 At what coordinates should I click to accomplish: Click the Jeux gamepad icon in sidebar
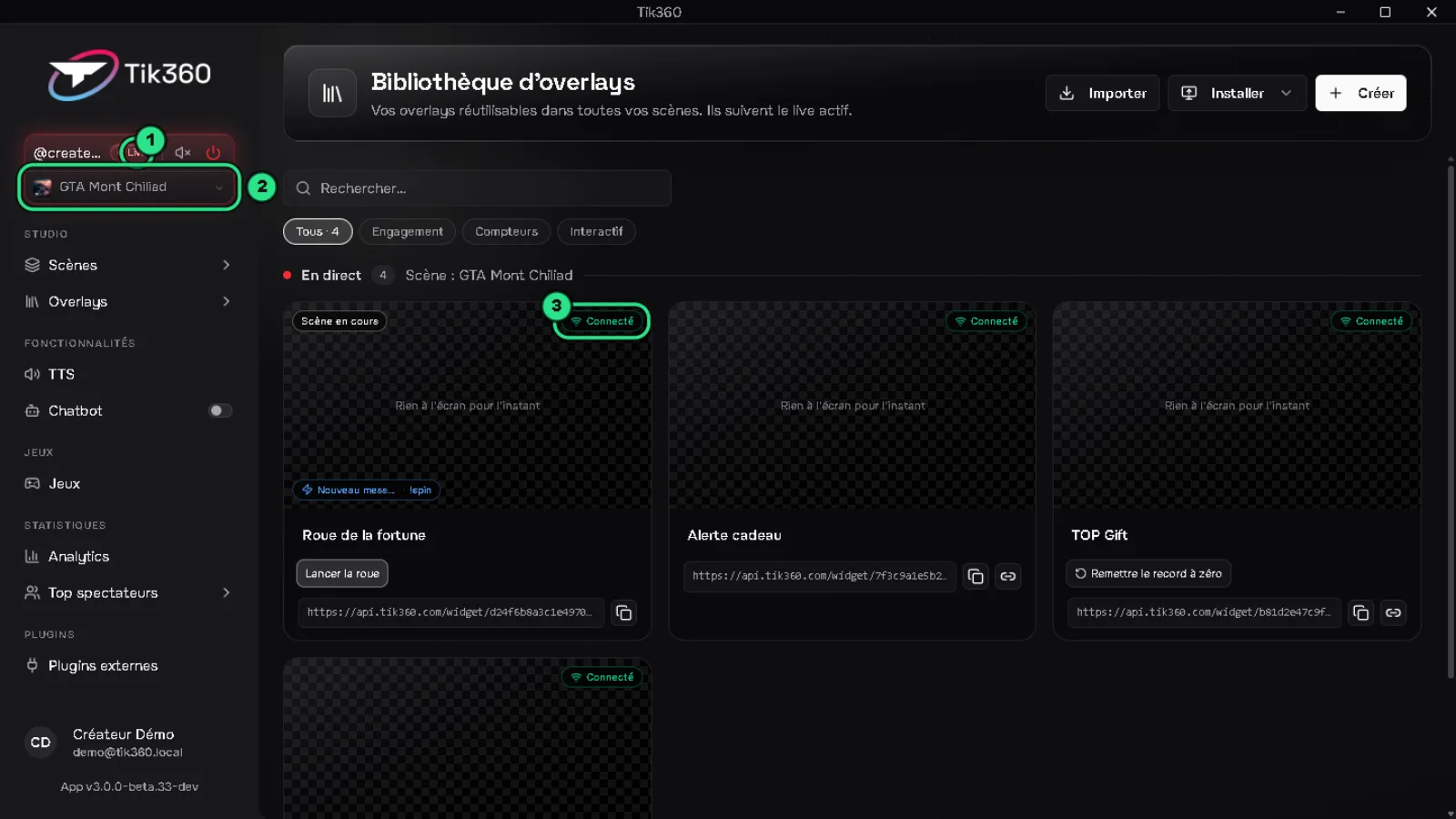coord(32,483)
